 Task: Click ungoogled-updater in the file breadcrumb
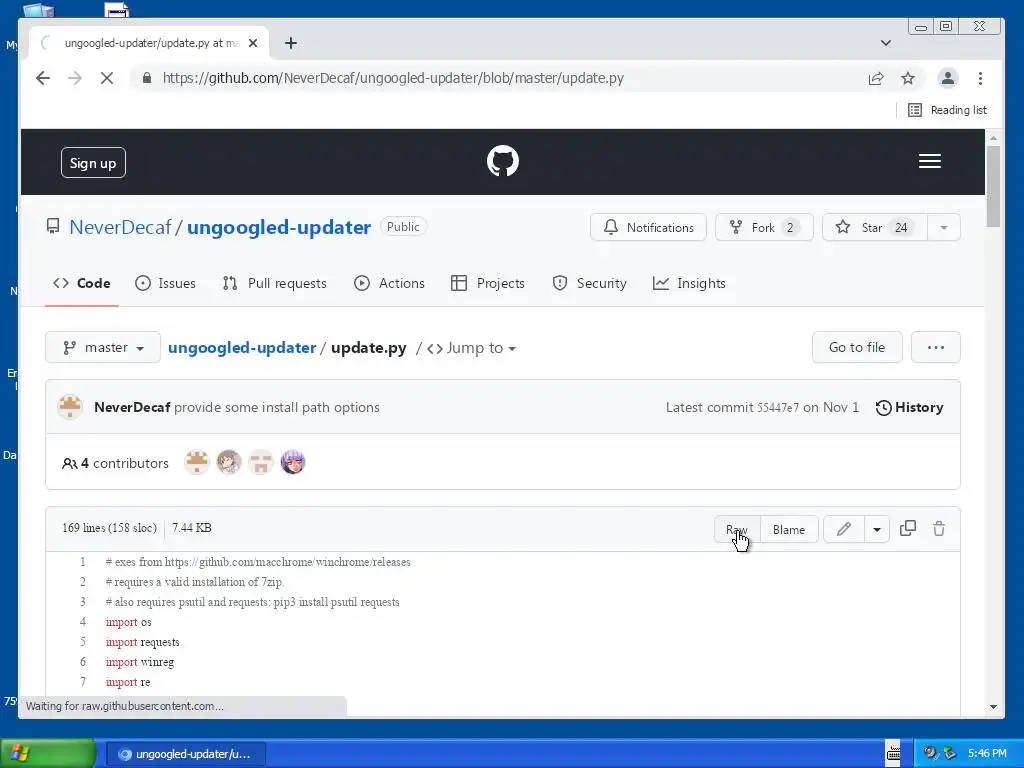click(242, 348)
